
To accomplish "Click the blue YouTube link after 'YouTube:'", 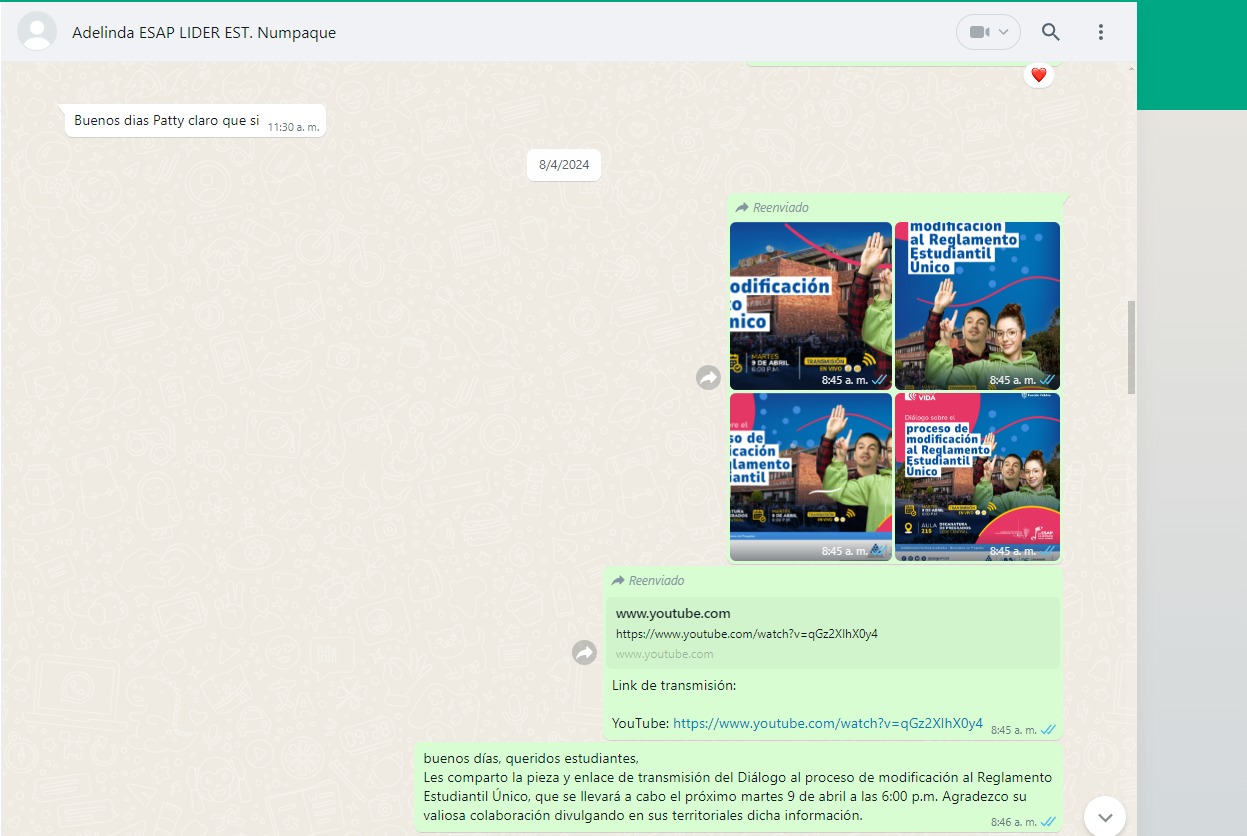I will coord(827,723).
